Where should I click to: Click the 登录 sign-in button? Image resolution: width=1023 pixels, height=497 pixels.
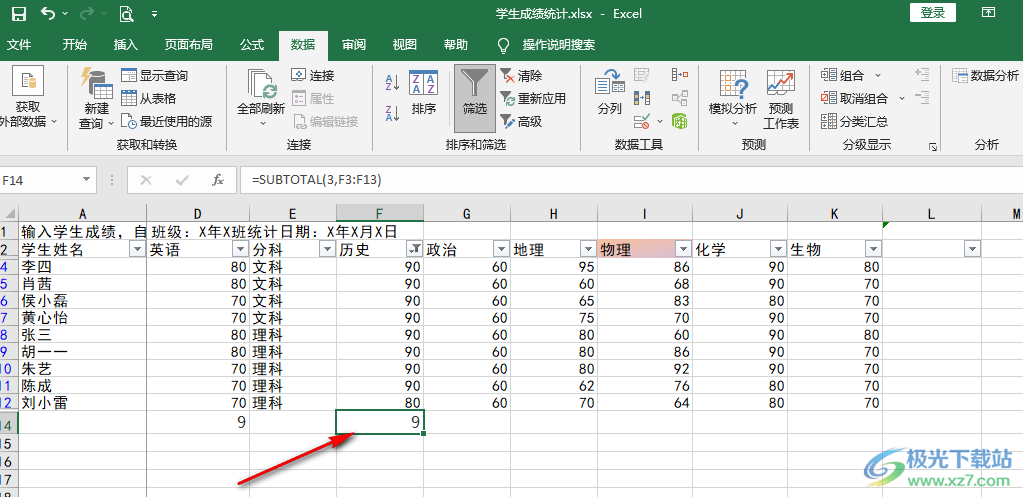coord(932,12)
